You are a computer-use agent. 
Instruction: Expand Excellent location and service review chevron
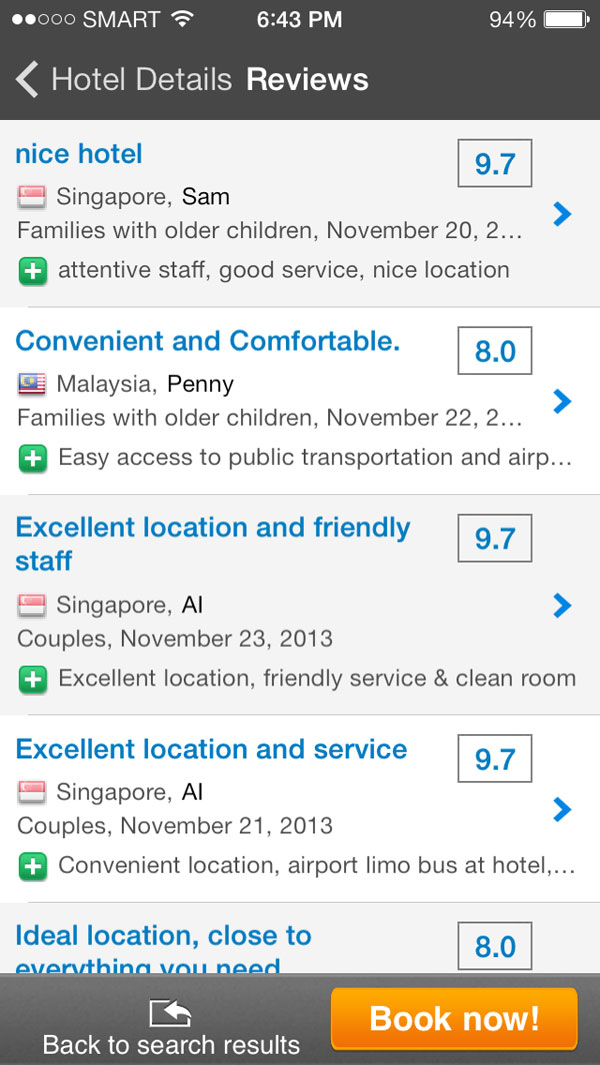point(562,809)
